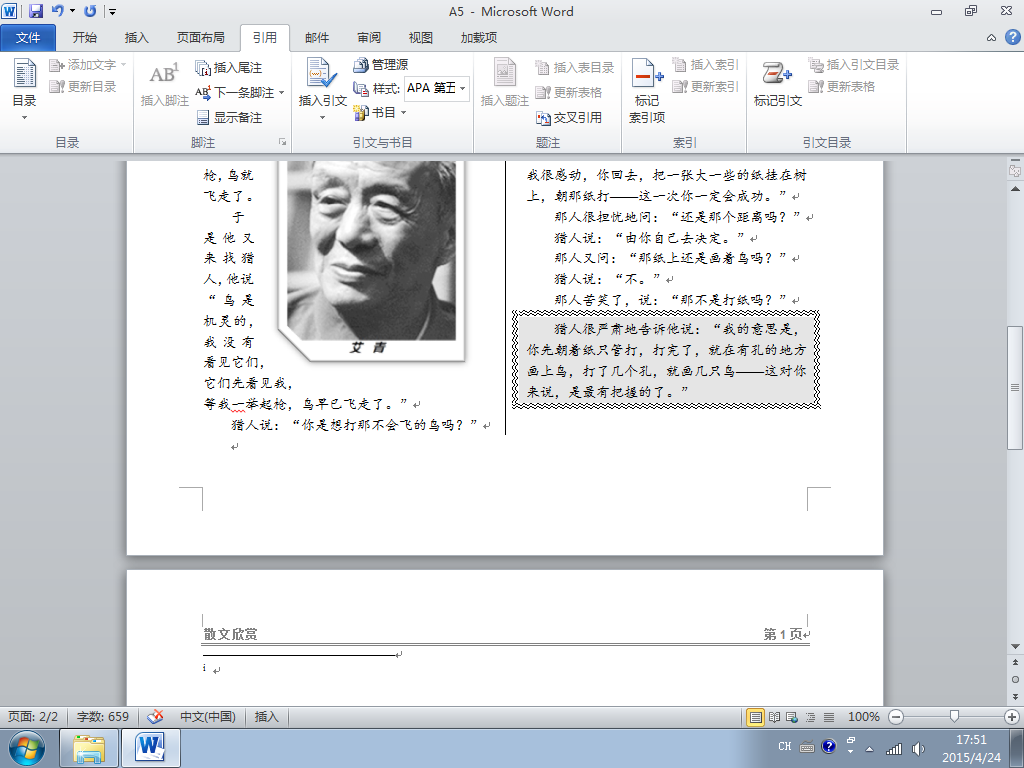Screen dimensions: 1024x768
Task: Click the volume icon in system tray
Action: 918,749
